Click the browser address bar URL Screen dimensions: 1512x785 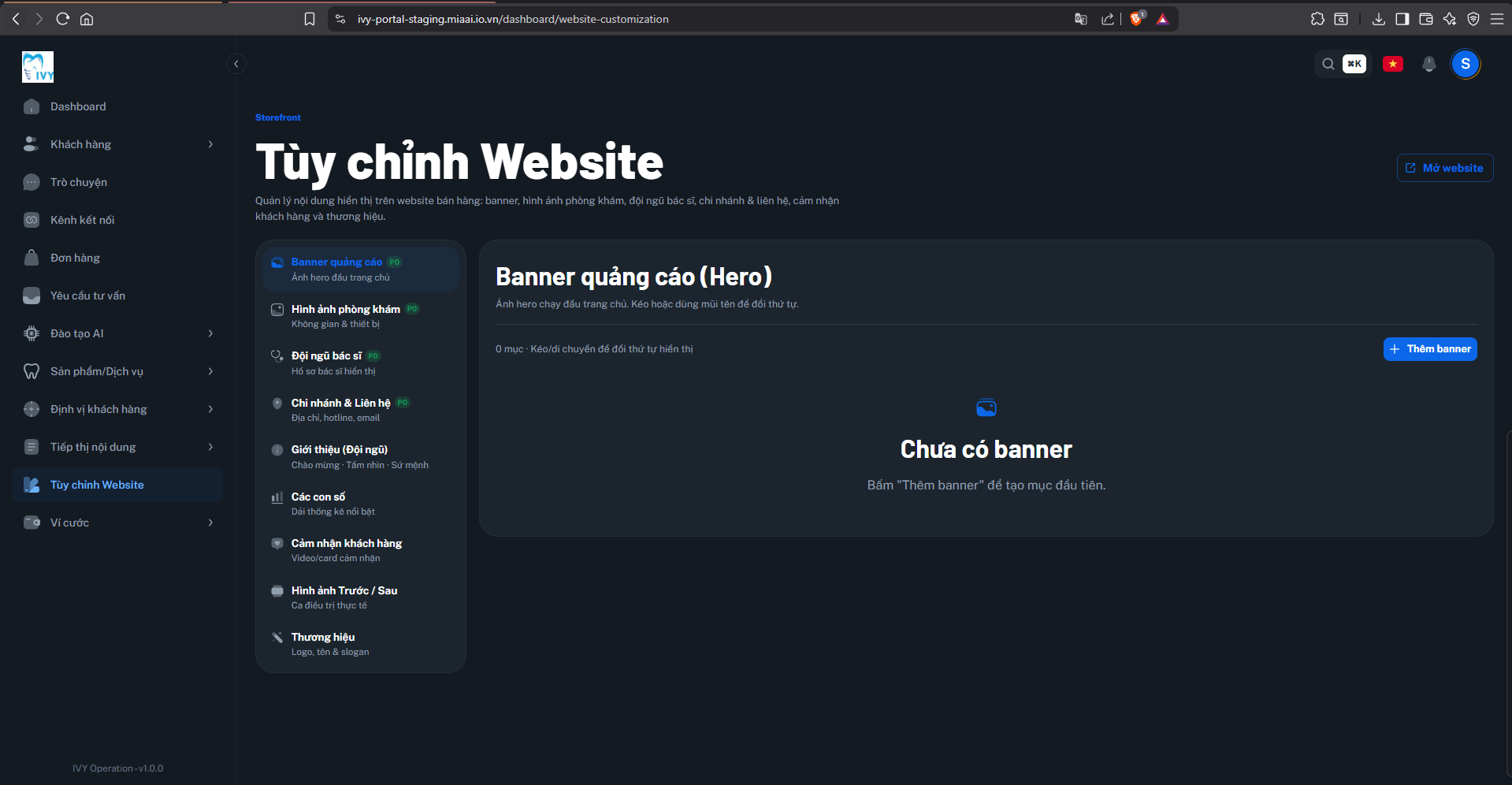point(513,19)
